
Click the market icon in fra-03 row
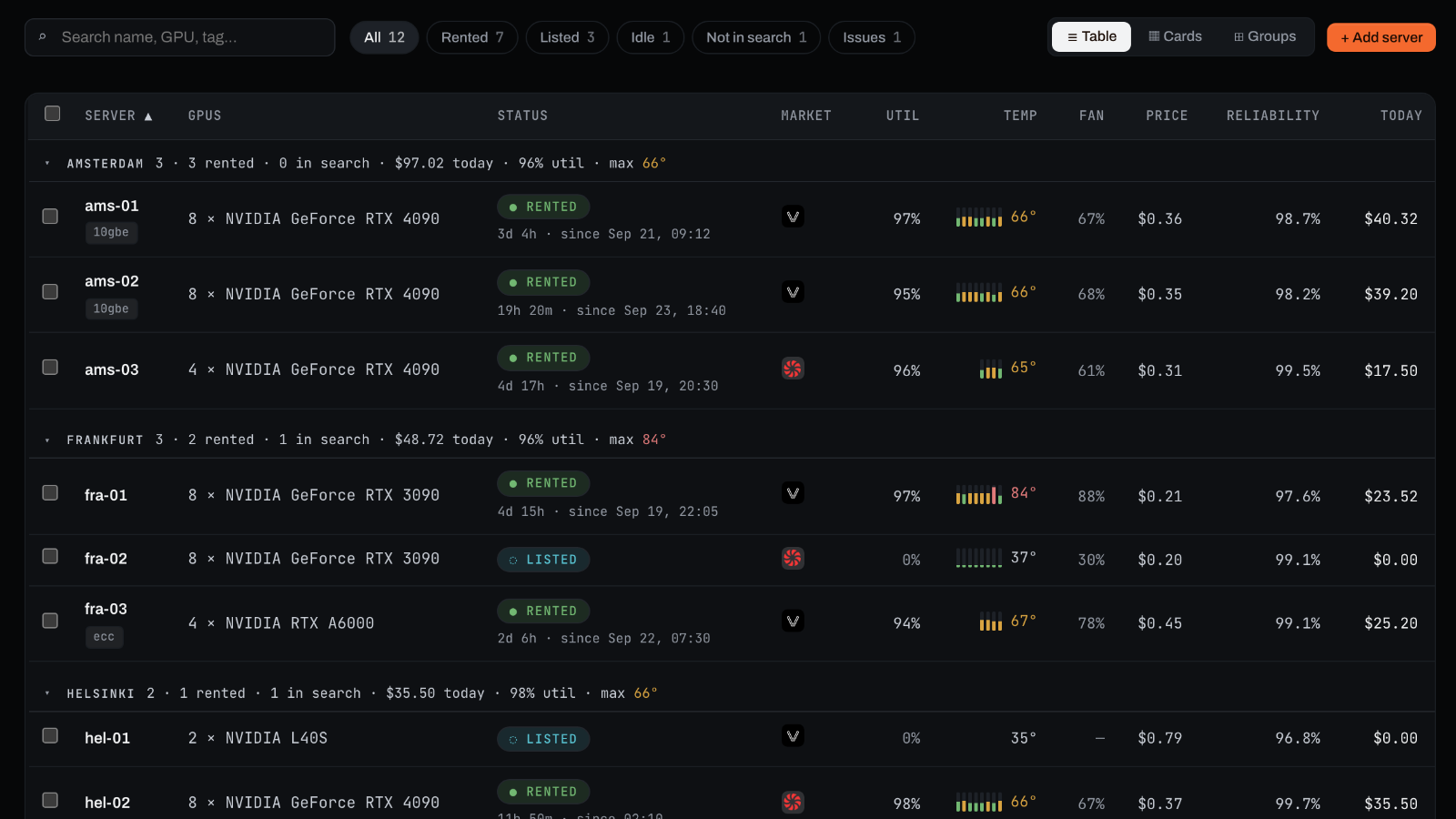pos(793,621)
